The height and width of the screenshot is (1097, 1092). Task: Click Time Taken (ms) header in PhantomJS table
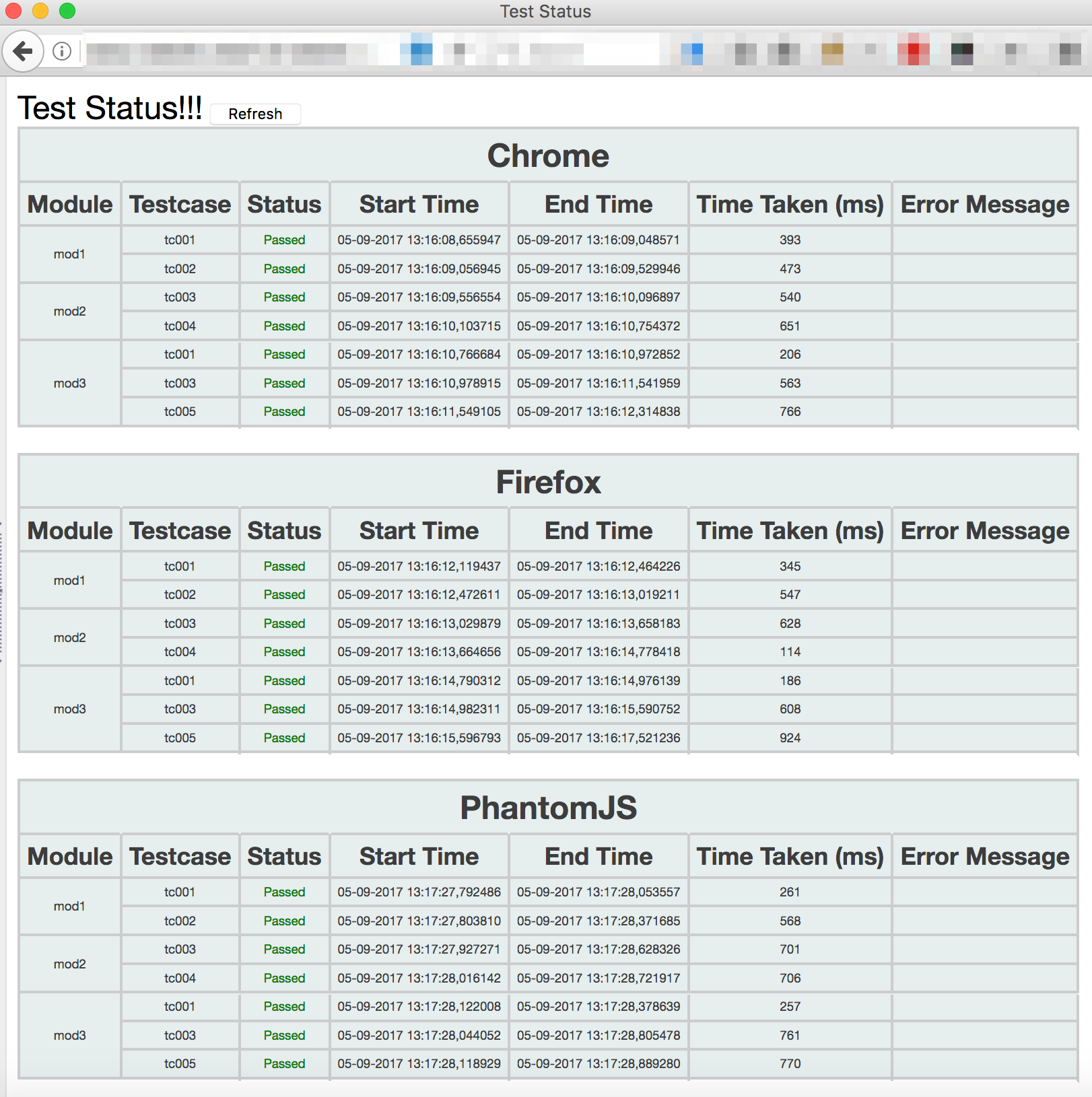click(x=790, y=856)
